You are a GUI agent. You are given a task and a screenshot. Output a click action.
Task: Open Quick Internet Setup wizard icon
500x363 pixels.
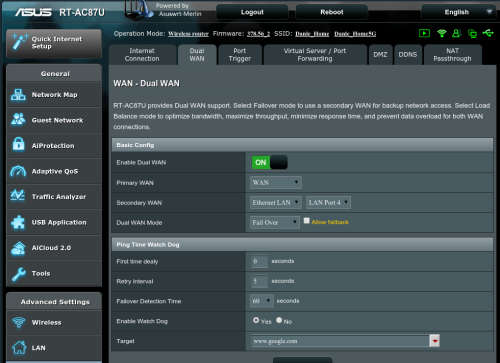tap(19, 42)
